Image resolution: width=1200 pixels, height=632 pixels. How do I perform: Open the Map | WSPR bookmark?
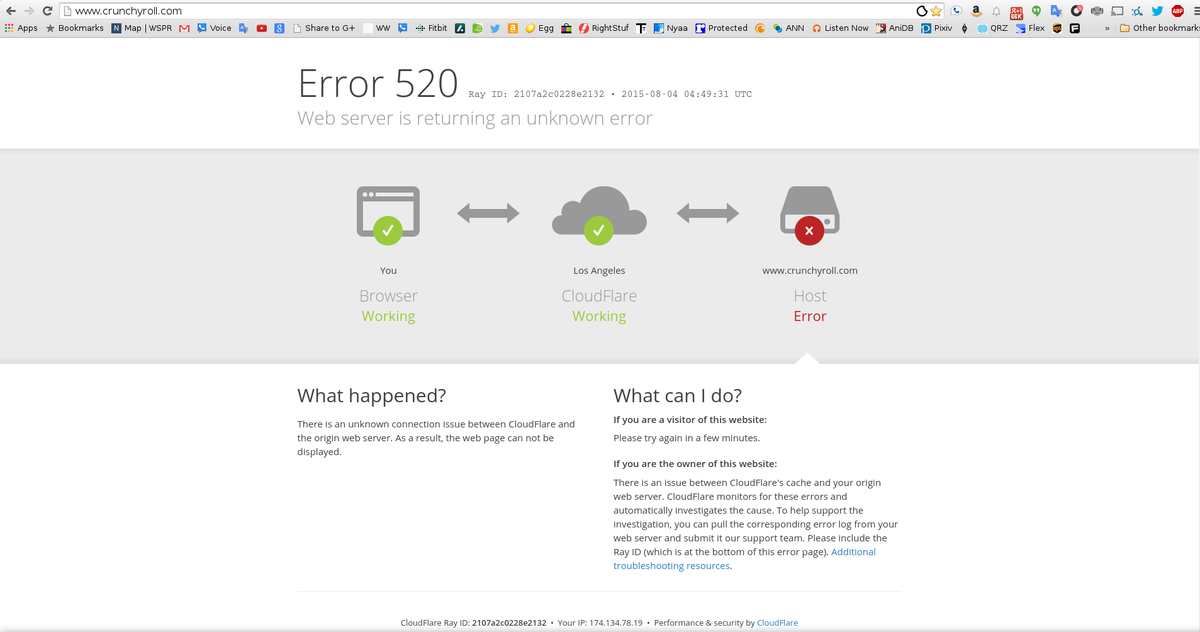click(142, 28)
